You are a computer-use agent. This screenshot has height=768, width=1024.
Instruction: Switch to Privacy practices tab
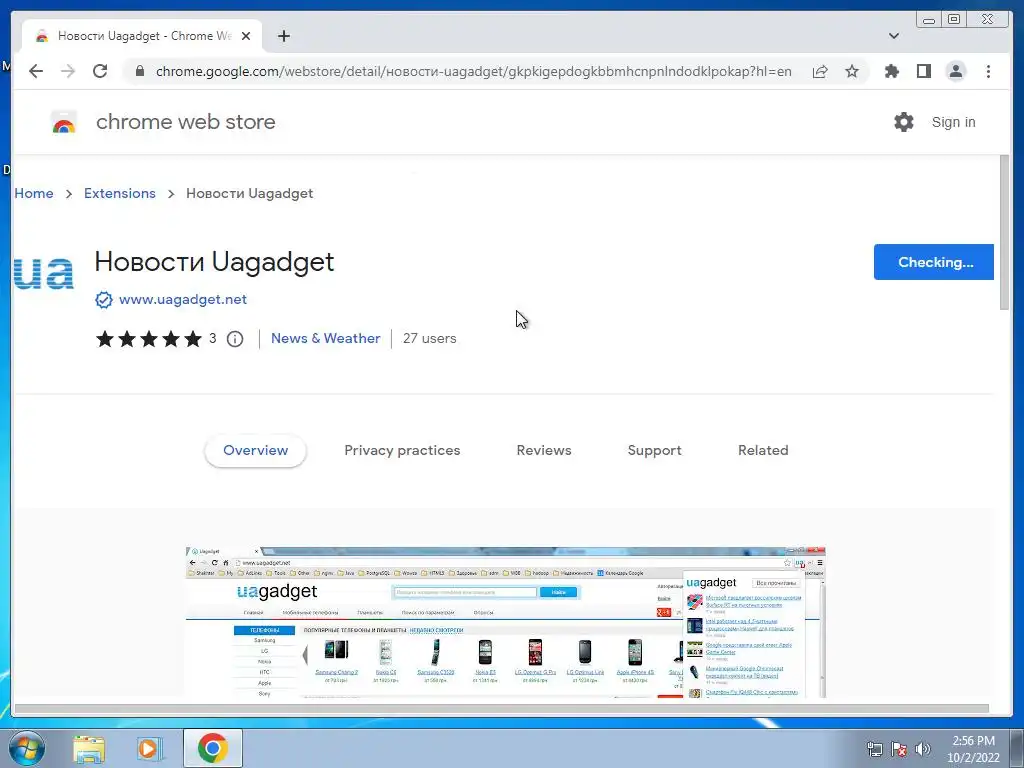pyautogui.click(x=402, y=451)
